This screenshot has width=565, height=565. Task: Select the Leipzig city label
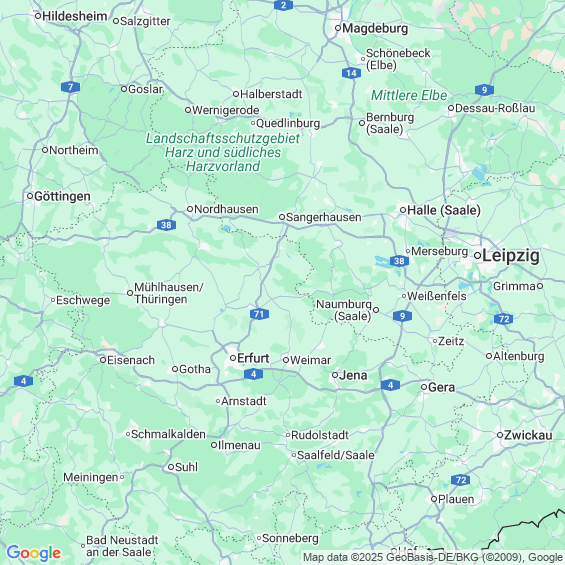511,255
